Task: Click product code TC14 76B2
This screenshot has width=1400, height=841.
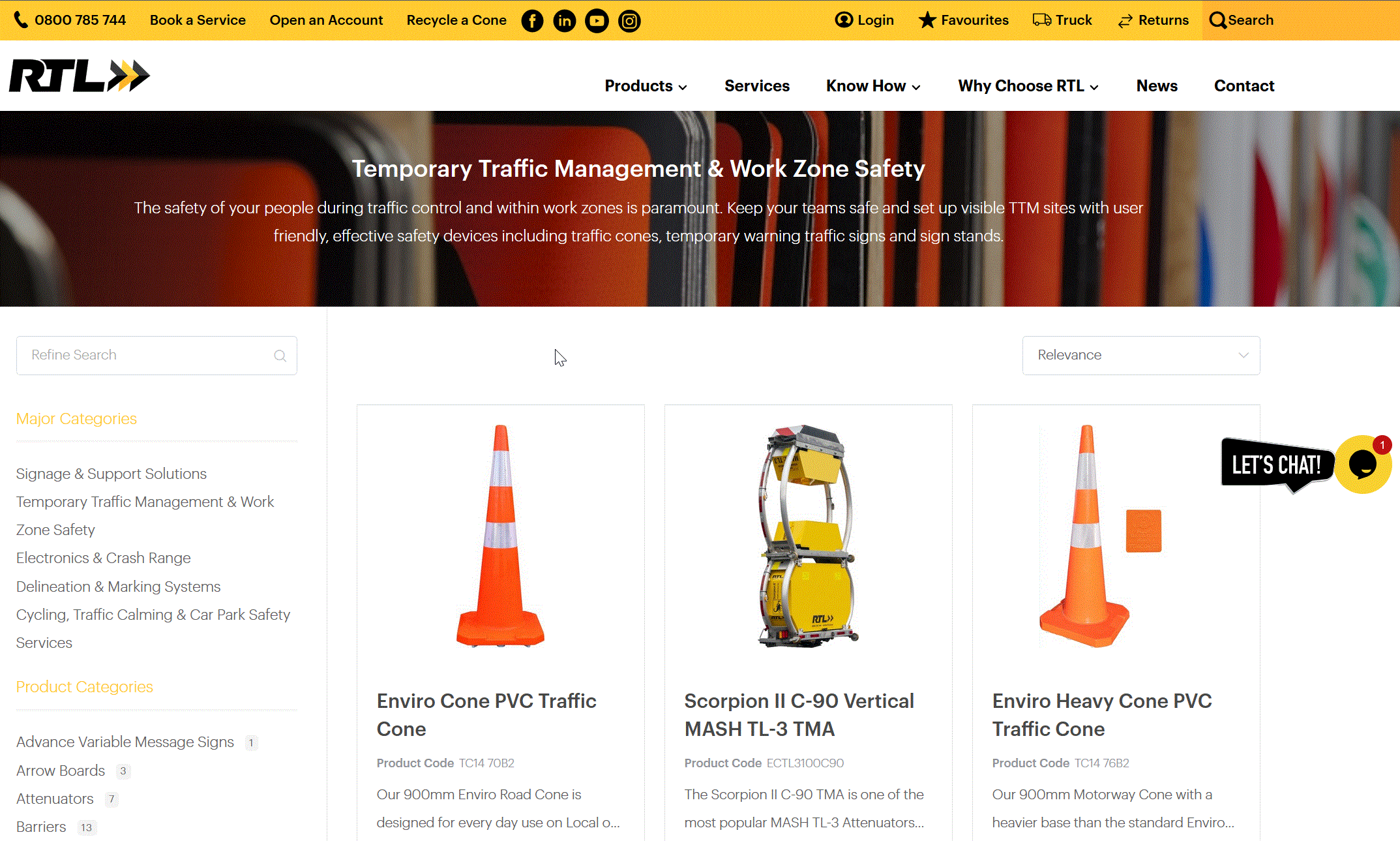Action: click(x=1102, y=763)
